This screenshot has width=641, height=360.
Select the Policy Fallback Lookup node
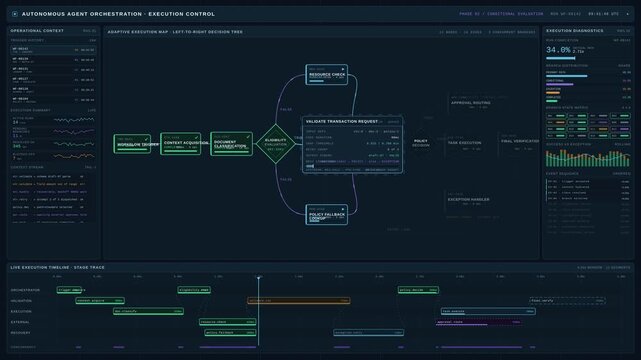327,215
